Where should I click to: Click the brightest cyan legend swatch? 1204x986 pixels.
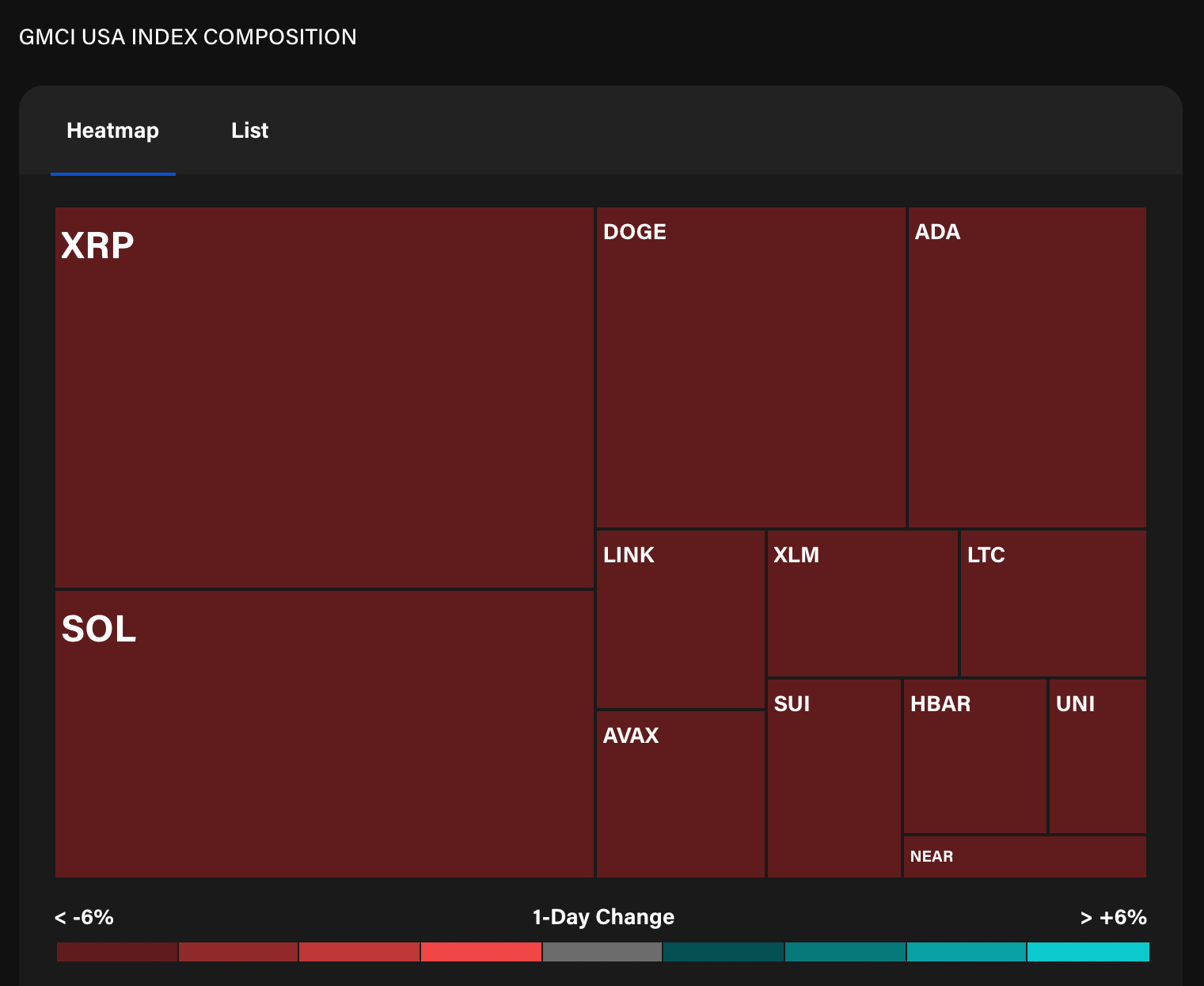tap(1088, 952)
